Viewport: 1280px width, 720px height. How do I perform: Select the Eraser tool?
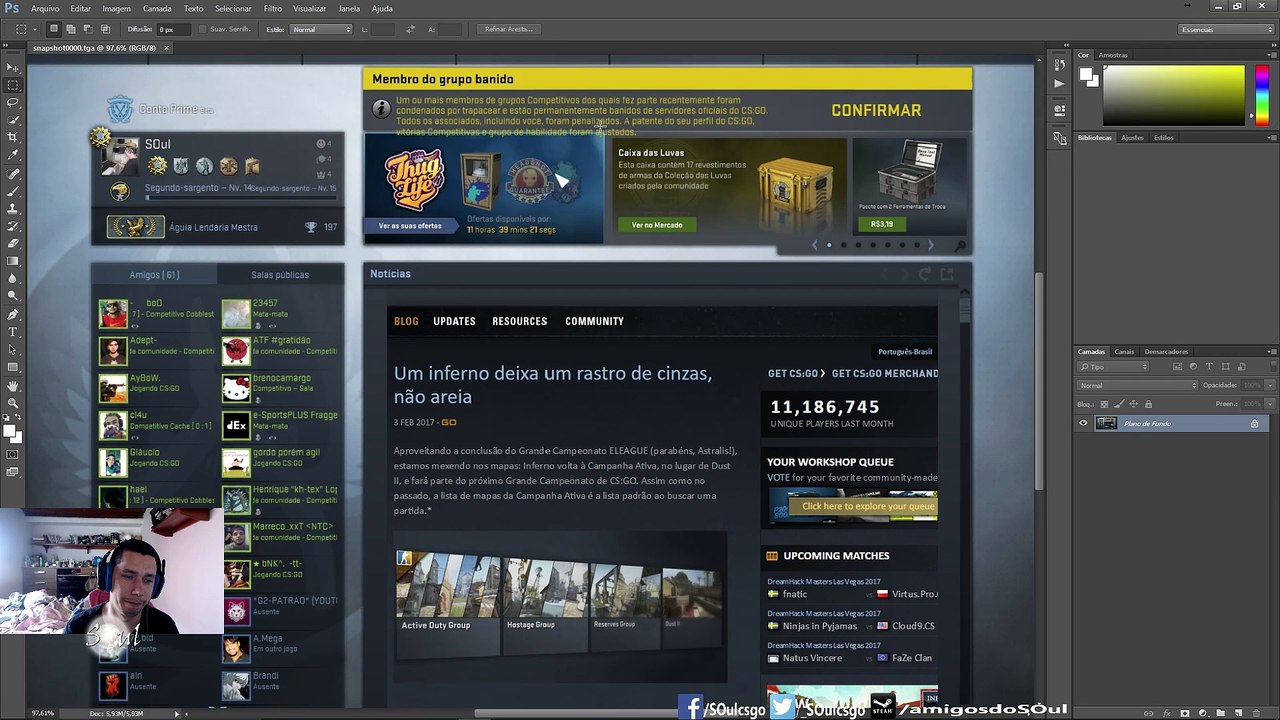pos(13,243)
